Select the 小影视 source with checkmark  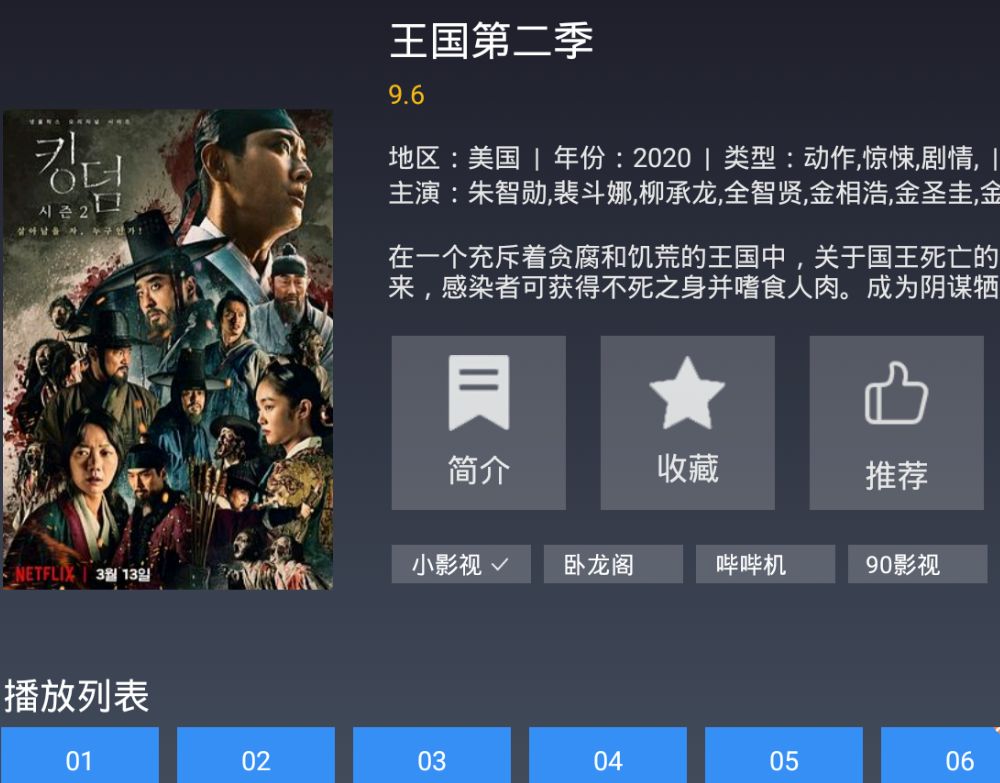pyautogui.click(x=461, y=564)
